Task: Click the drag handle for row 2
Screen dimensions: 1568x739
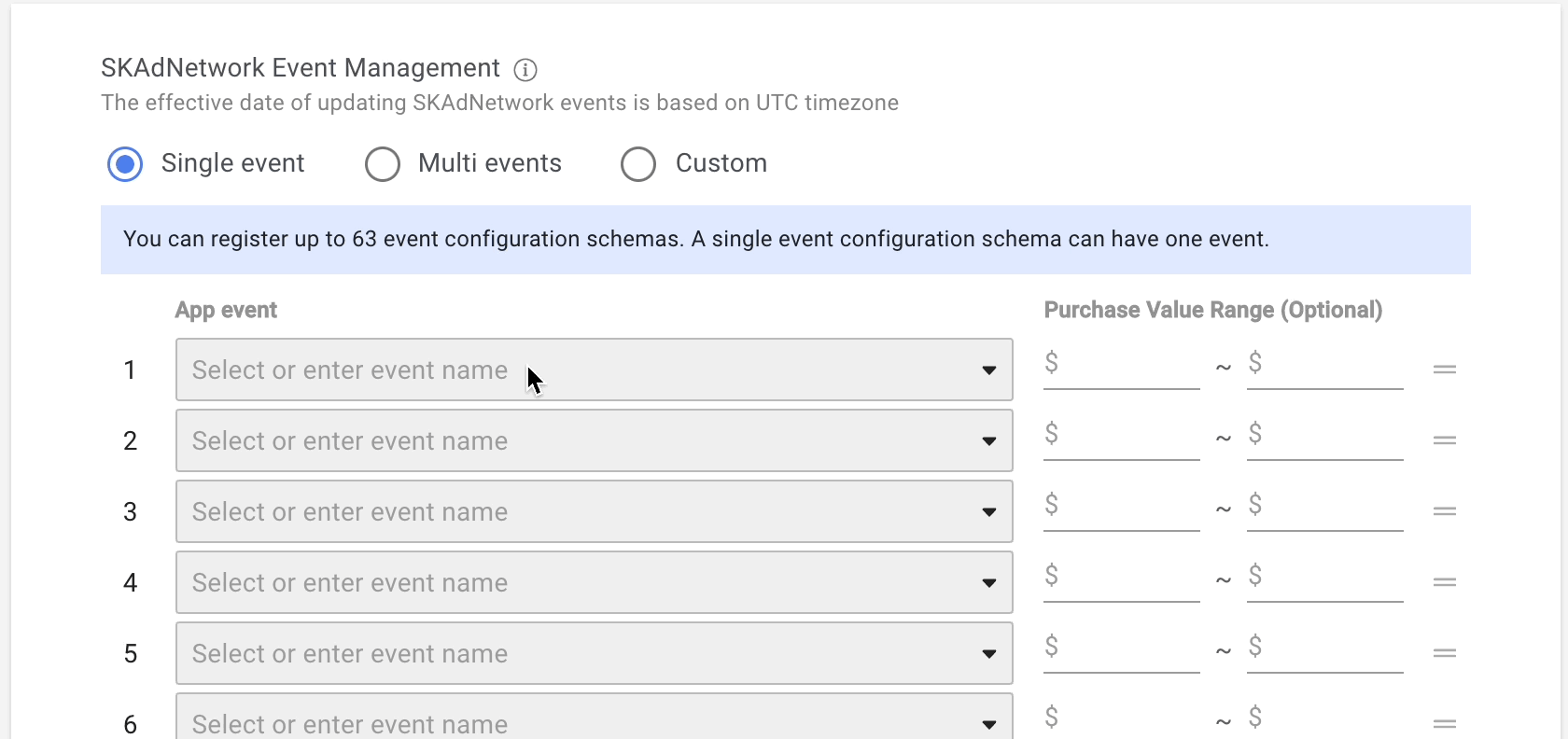Action: pos(1445,440)
